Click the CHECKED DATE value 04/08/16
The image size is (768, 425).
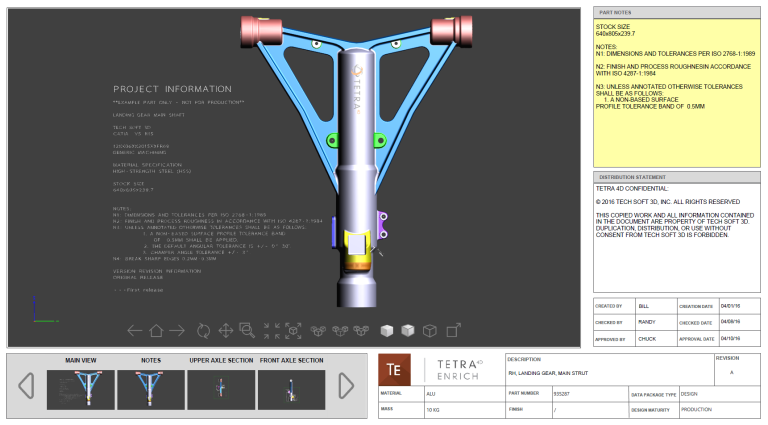(739, 322)
